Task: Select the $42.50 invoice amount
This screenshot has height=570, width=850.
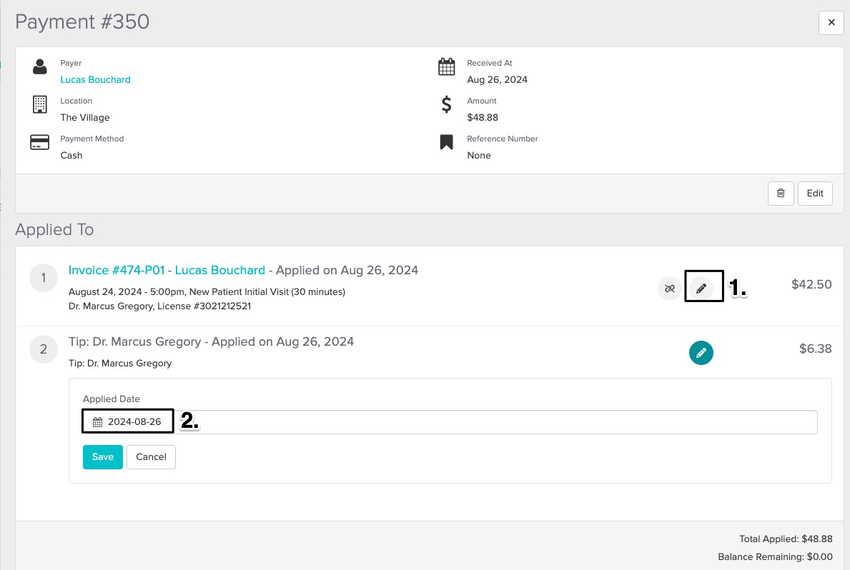Action: 812,284
